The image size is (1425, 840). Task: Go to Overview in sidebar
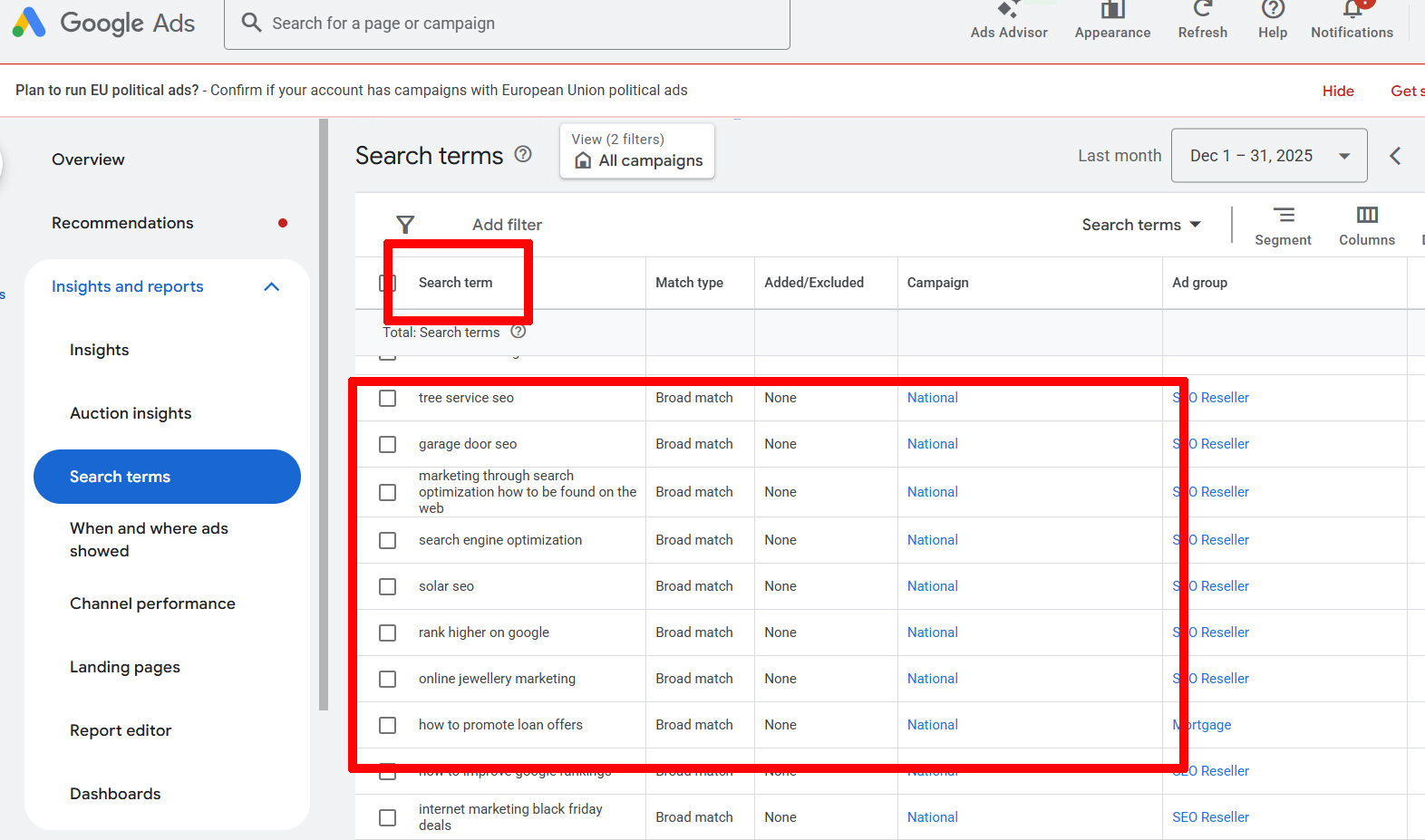click(x=88, y=159)
